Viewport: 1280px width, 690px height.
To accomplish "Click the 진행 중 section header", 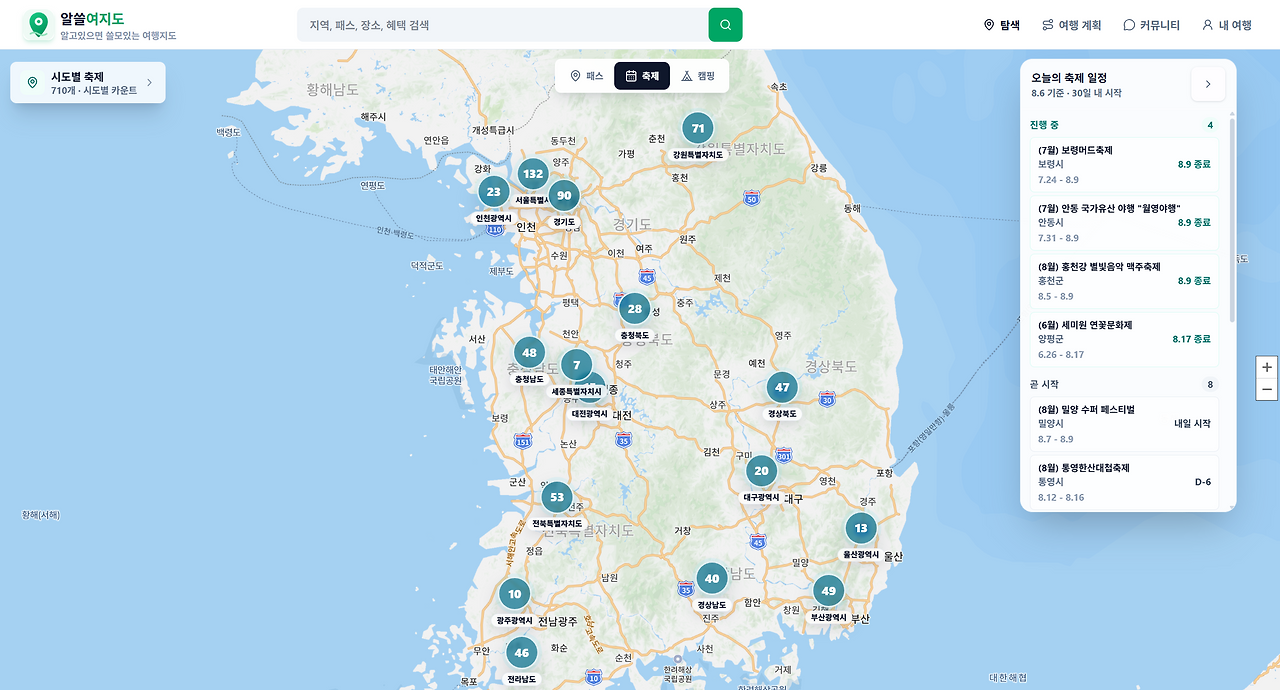I will pyautogui.click(x=1122, y=125).
